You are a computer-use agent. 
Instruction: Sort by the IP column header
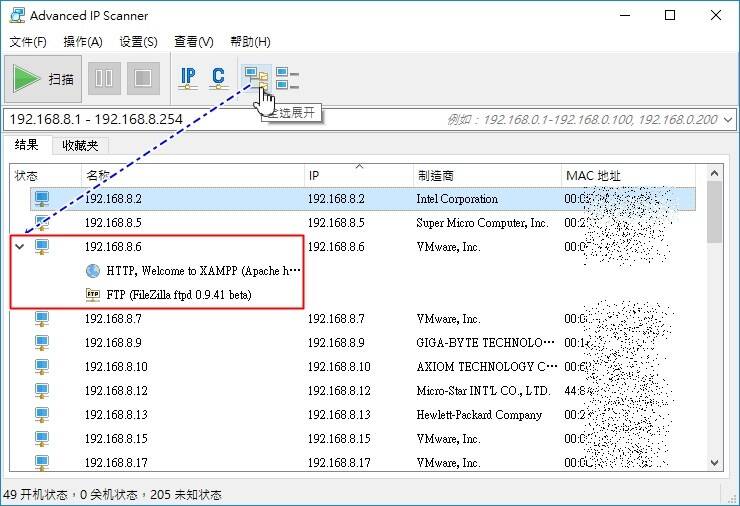359,176
